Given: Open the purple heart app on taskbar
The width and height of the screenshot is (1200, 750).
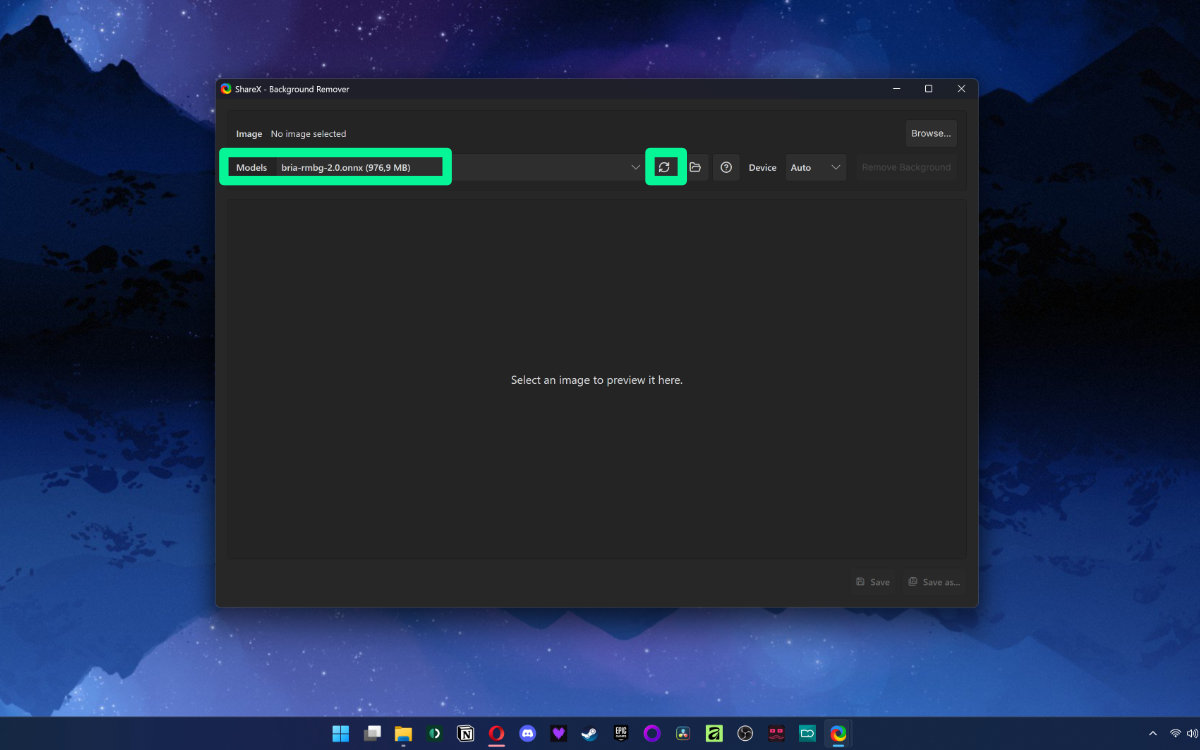Looking at the screenshot, I should point(559,733).
